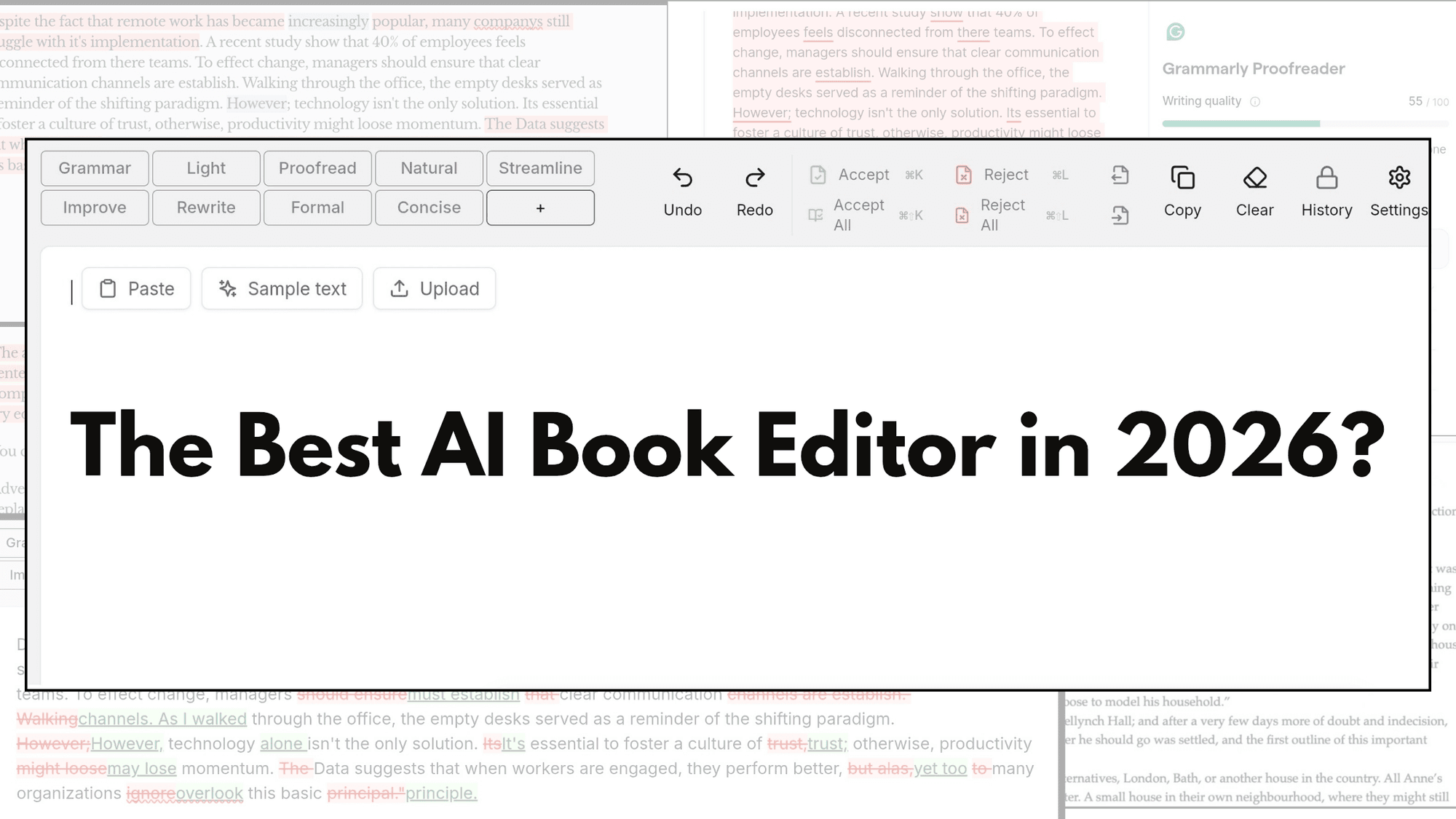This screenshot has width=1456, height=819.
Task: Select the Formal mode
Action: (317, 207)
